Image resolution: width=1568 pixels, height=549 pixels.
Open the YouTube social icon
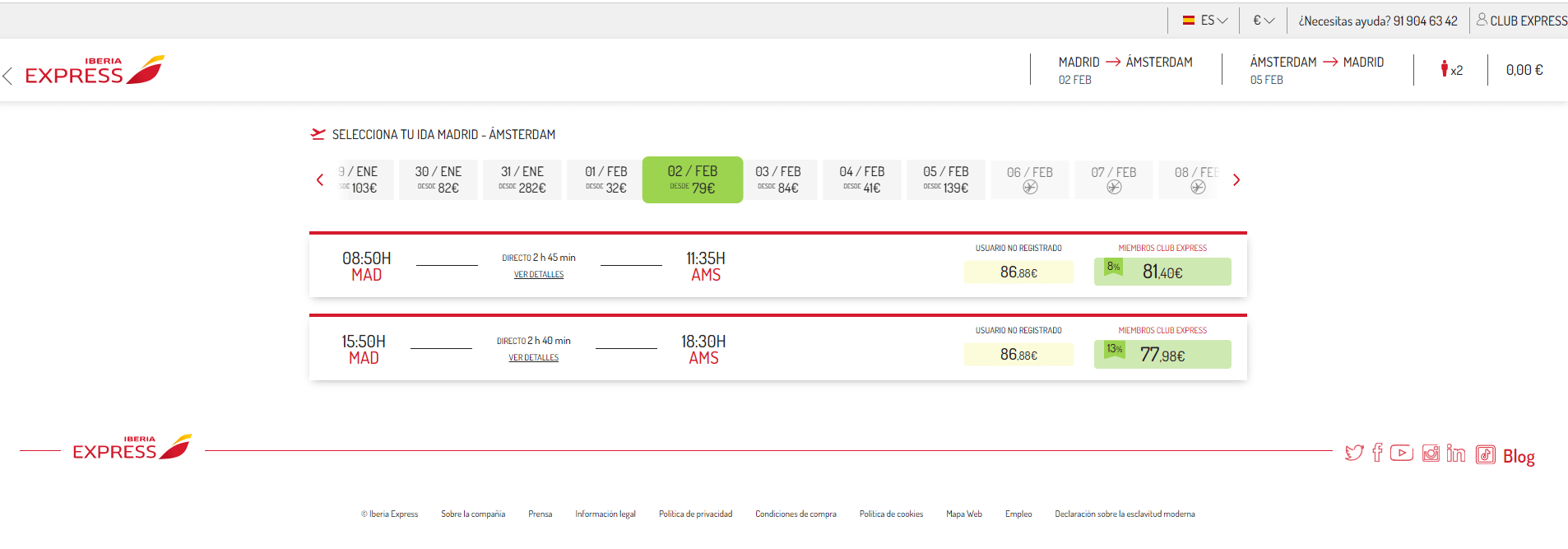(x=1402, y=453)
